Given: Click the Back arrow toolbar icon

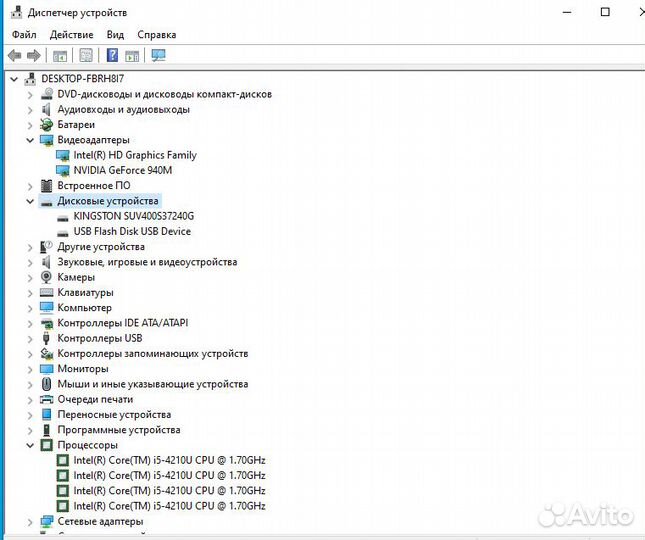Looking at the screenshot, I should click(15, 55).
